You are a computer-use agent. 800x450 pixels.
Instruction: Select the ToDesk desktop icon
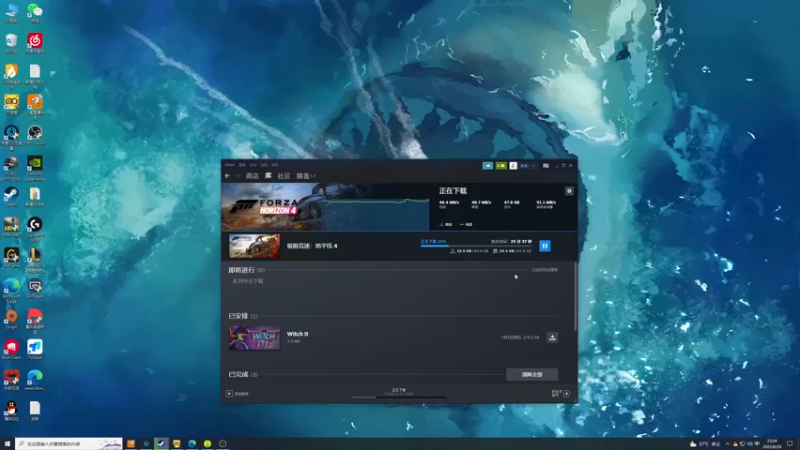point(35,350)
